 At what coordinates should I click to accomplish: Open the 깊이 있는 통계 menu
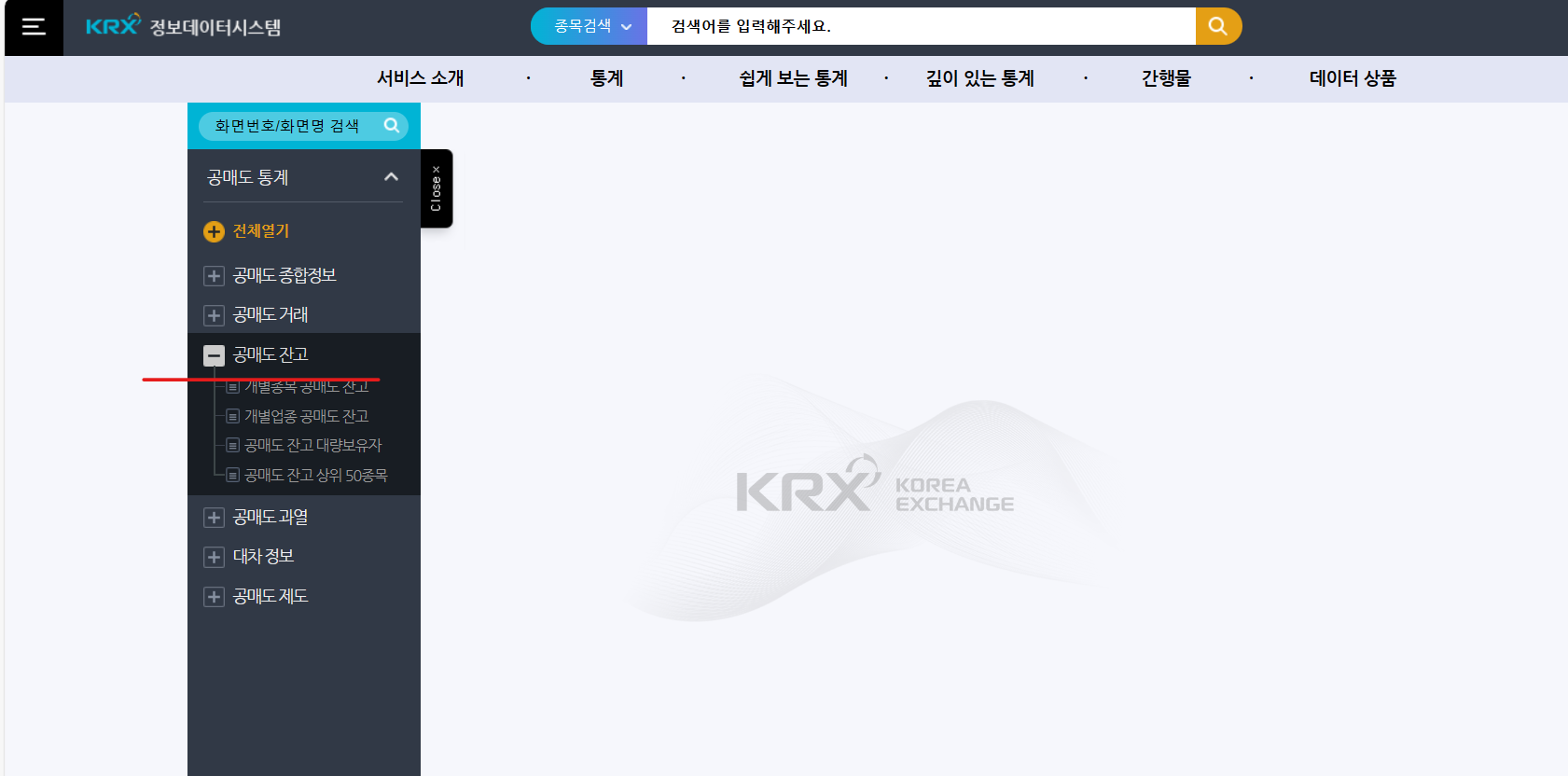tap(979, 78)
